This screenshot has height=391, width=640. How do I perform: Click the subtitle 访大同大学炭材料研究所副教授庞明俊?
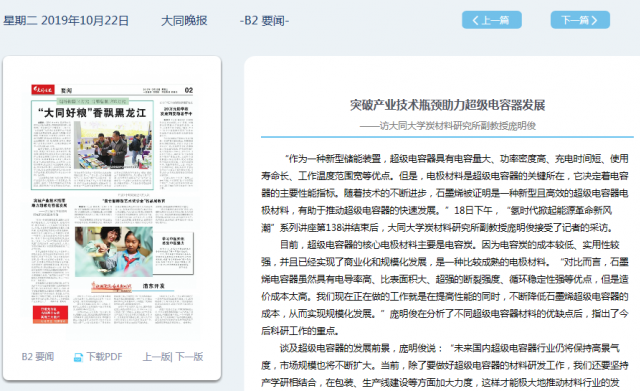pyautogui.click(x=448, y=126)
